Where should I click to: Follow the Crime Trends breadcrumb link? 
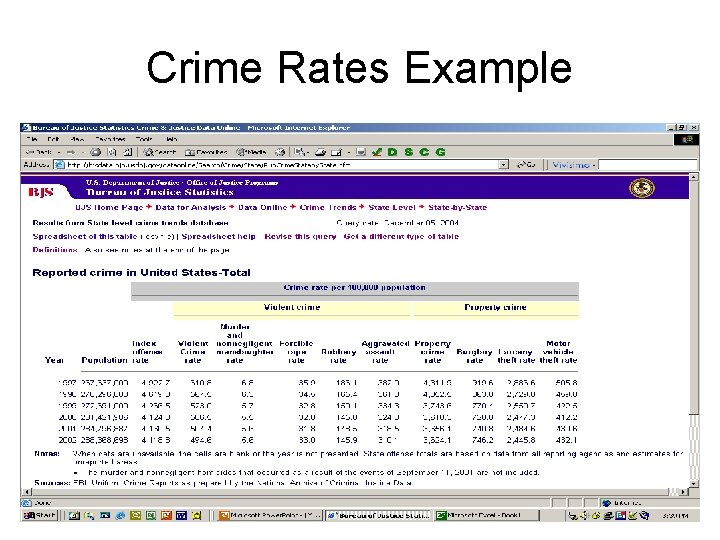point(328,208)
